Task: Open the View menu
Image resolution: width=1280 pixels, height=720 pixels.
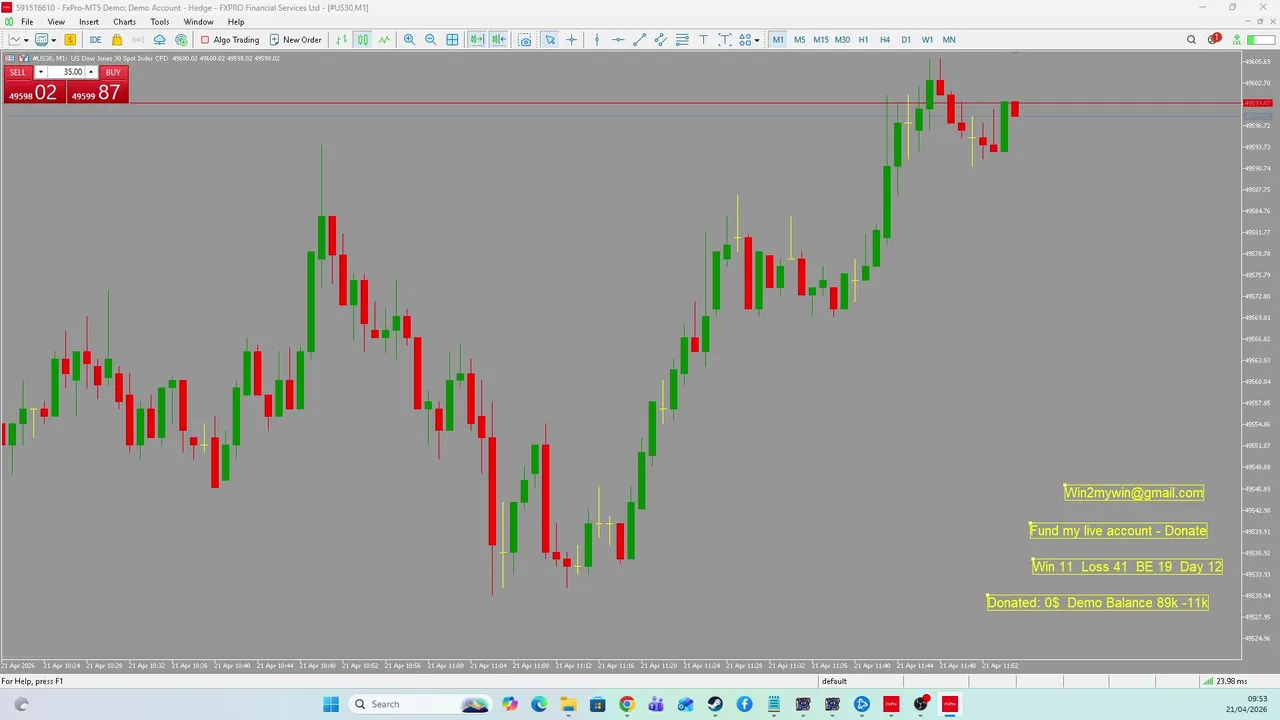Action: [56, 22]
